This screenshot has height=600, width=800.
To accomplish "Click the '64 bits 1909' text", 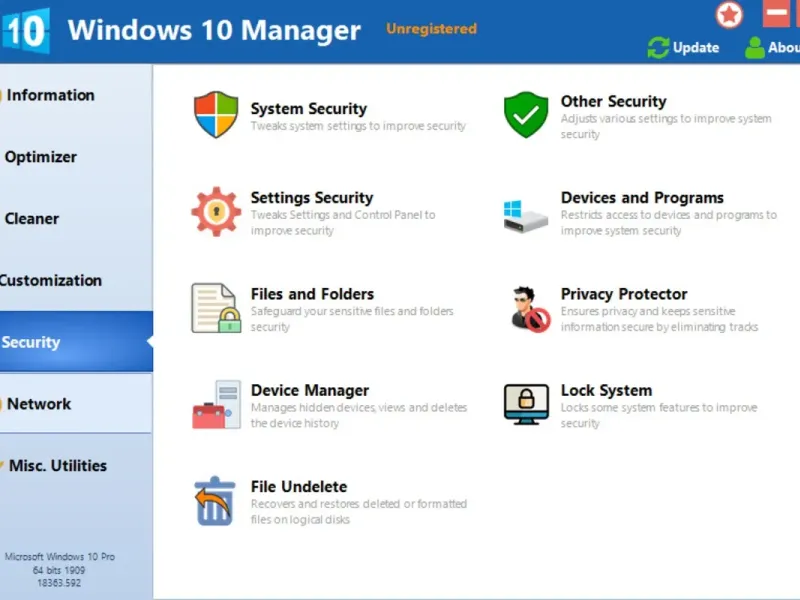I will (x=59, y=570).
